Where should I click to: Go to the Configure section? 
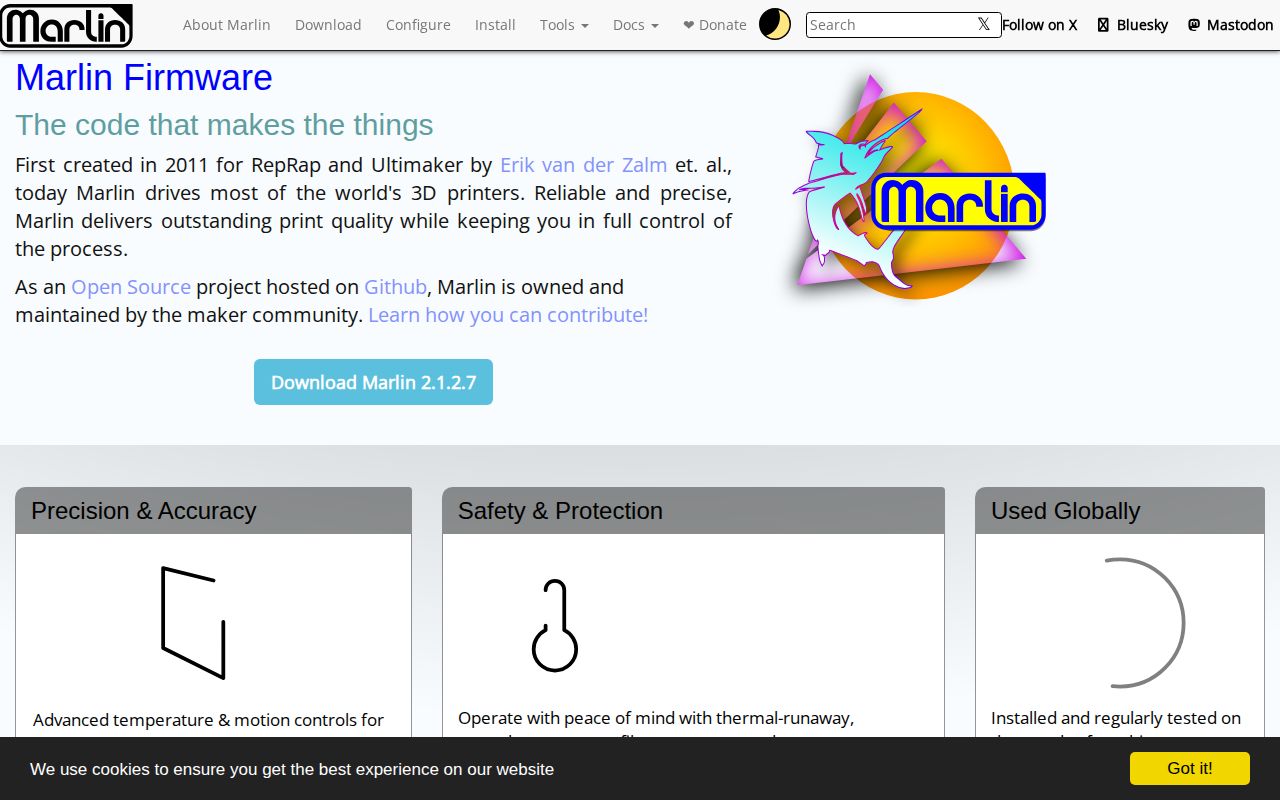point(418,25)
